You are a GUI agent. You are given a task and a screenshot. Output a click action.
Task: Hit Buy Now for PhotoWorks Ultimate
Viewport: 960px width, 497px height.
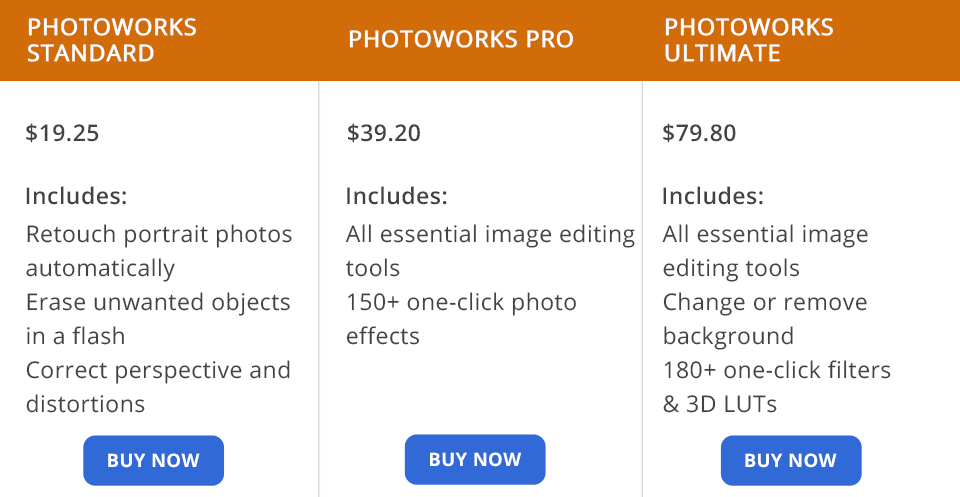coord(790,461)
